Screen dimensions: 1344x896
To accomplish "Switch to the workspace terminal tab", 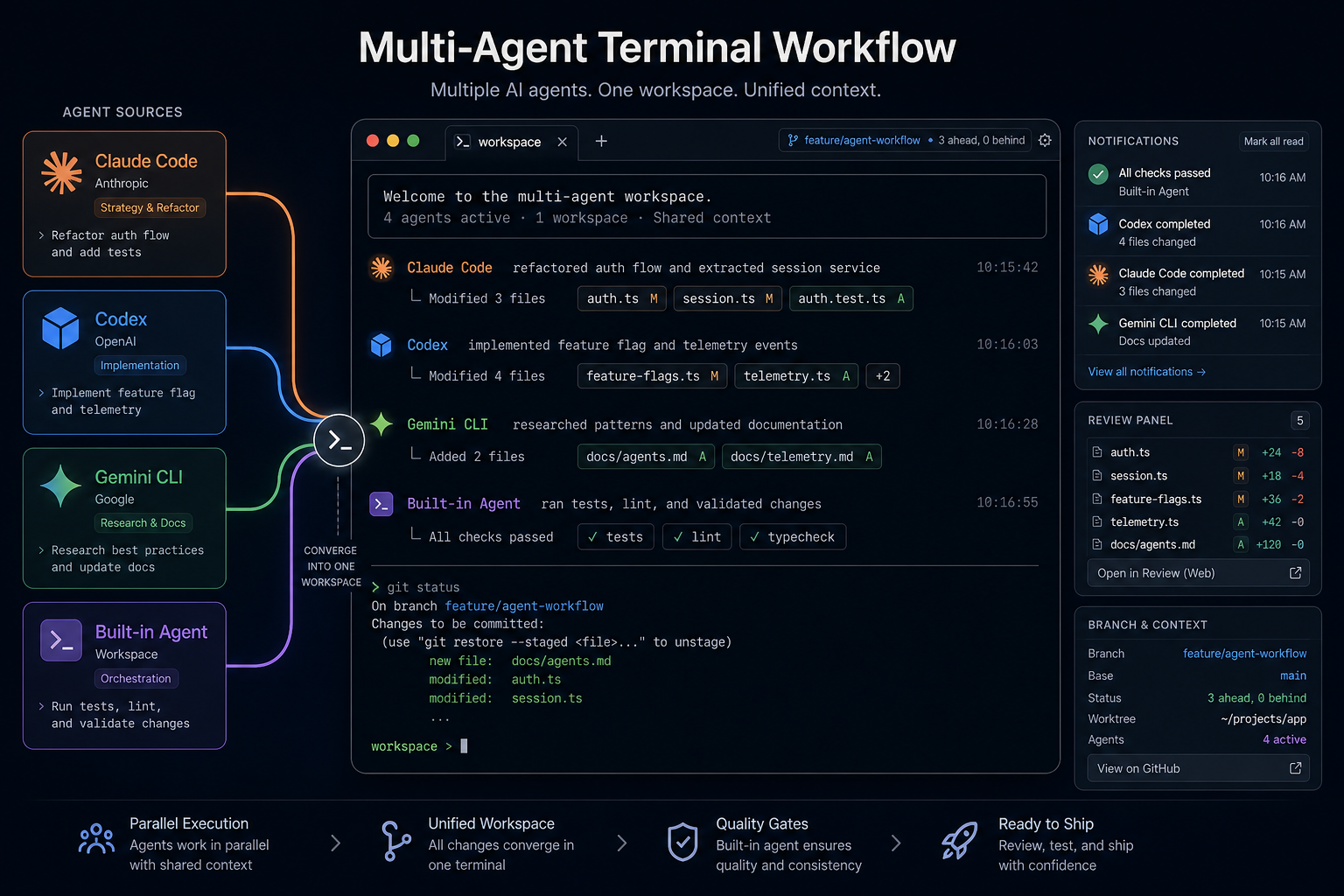I will pos(512,142).
